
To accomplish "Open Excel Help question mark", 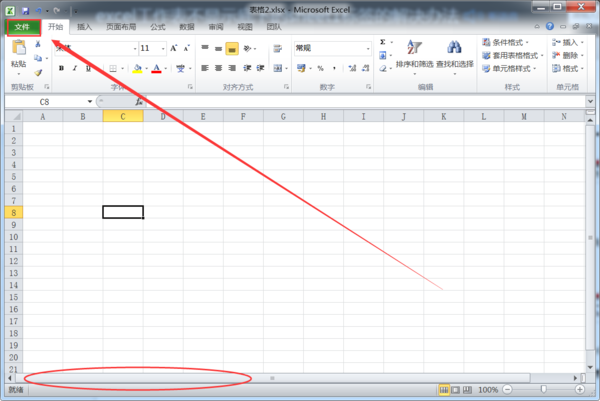I will (550, 26).
